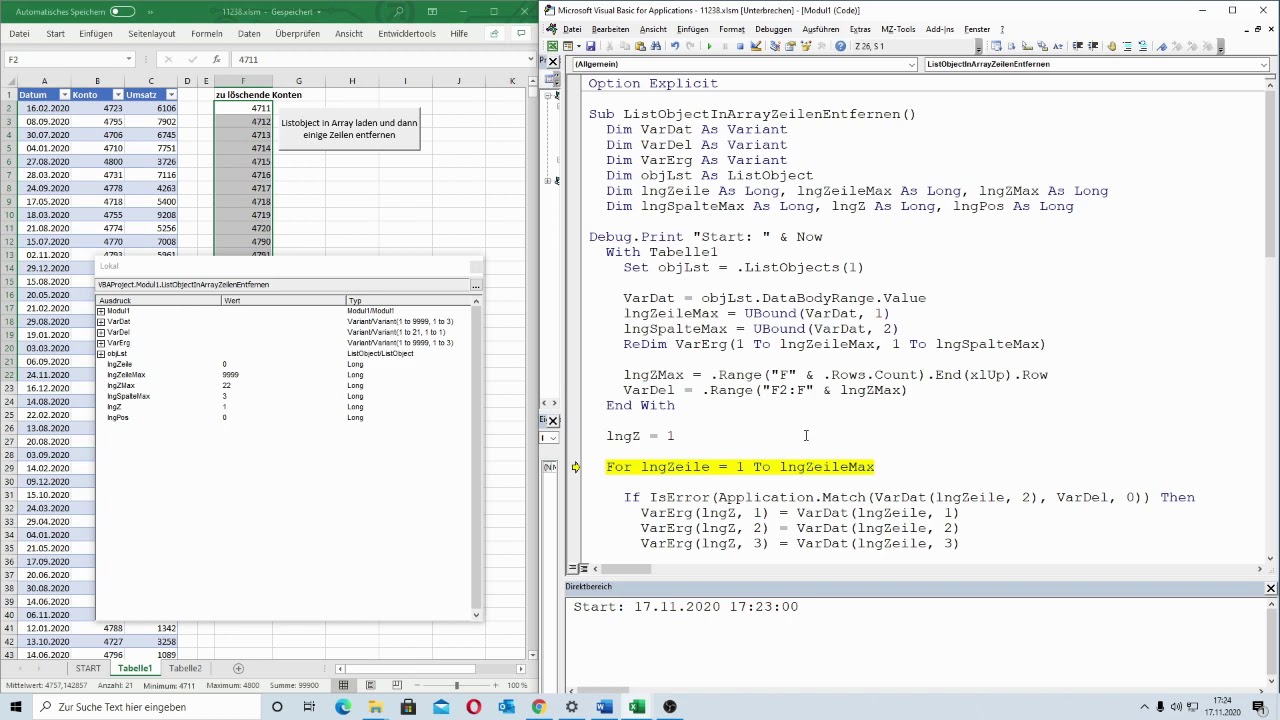Open the Umsatz column filter dropdown
The height and width of the screenshot is (720, 1280).
[x=171, y=95]
